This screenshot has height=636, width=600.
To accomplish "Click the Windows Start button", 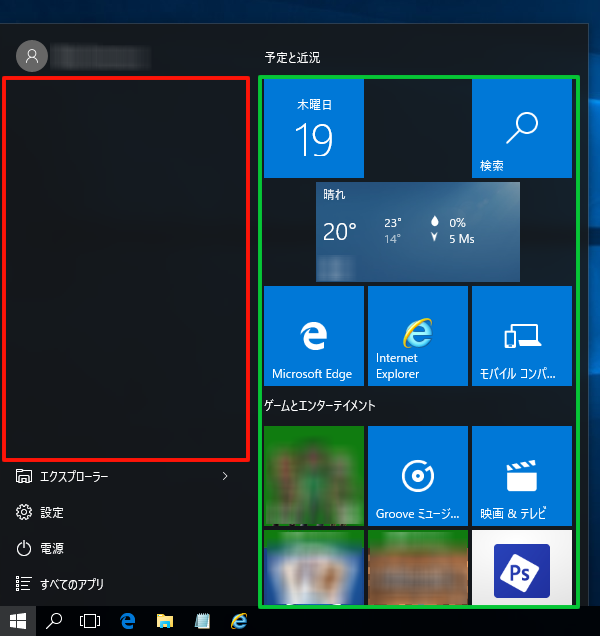I will pyautogui.click(x=18, y=621).
